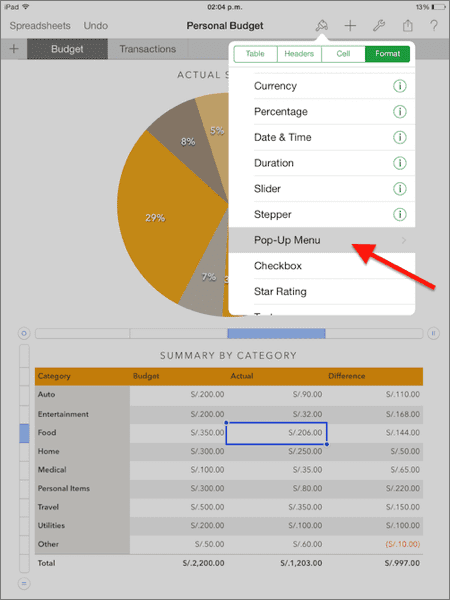Open Pop-Up Menu chevron
Screen dimensions: 450x600
point(404,240)
